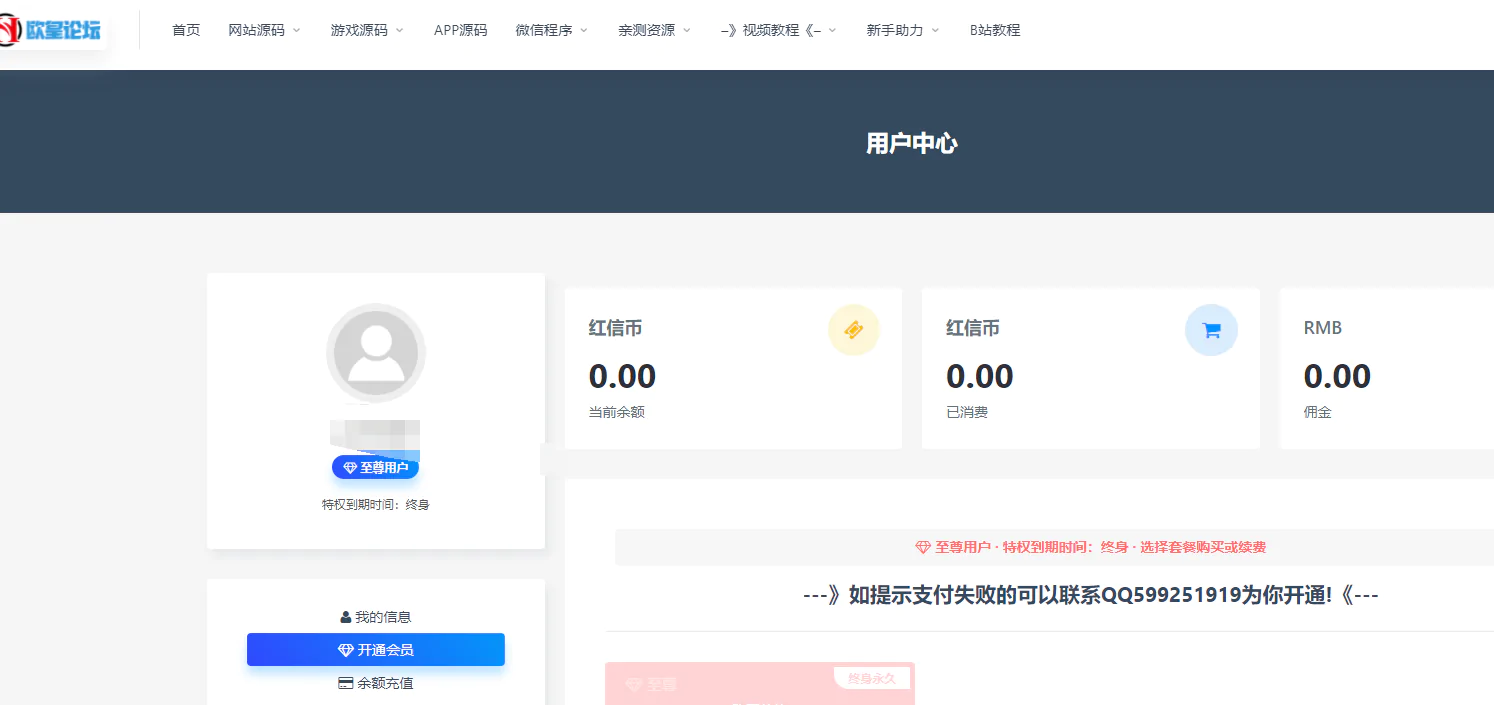Expand the 游戏源码 dropdown menu

367,30
